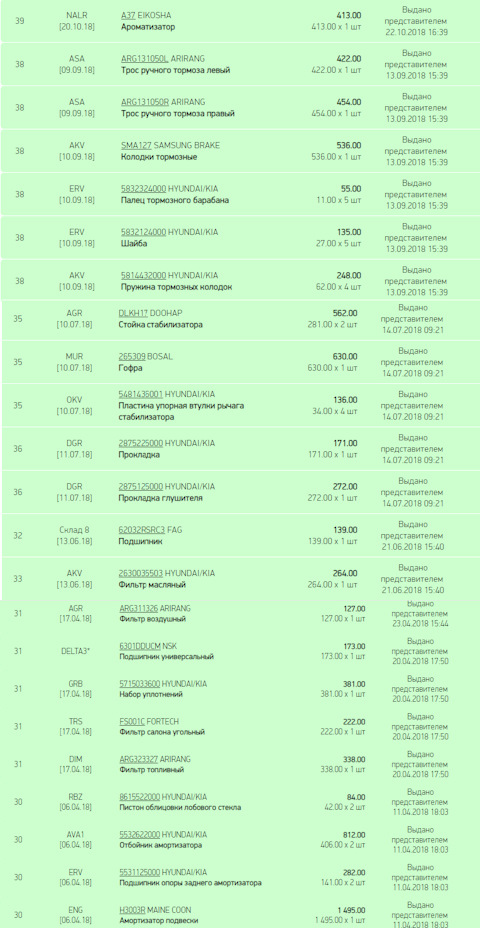Open ARG323327 fuel filter link
This screenshot has width=480, height=928.
(138, 759)
